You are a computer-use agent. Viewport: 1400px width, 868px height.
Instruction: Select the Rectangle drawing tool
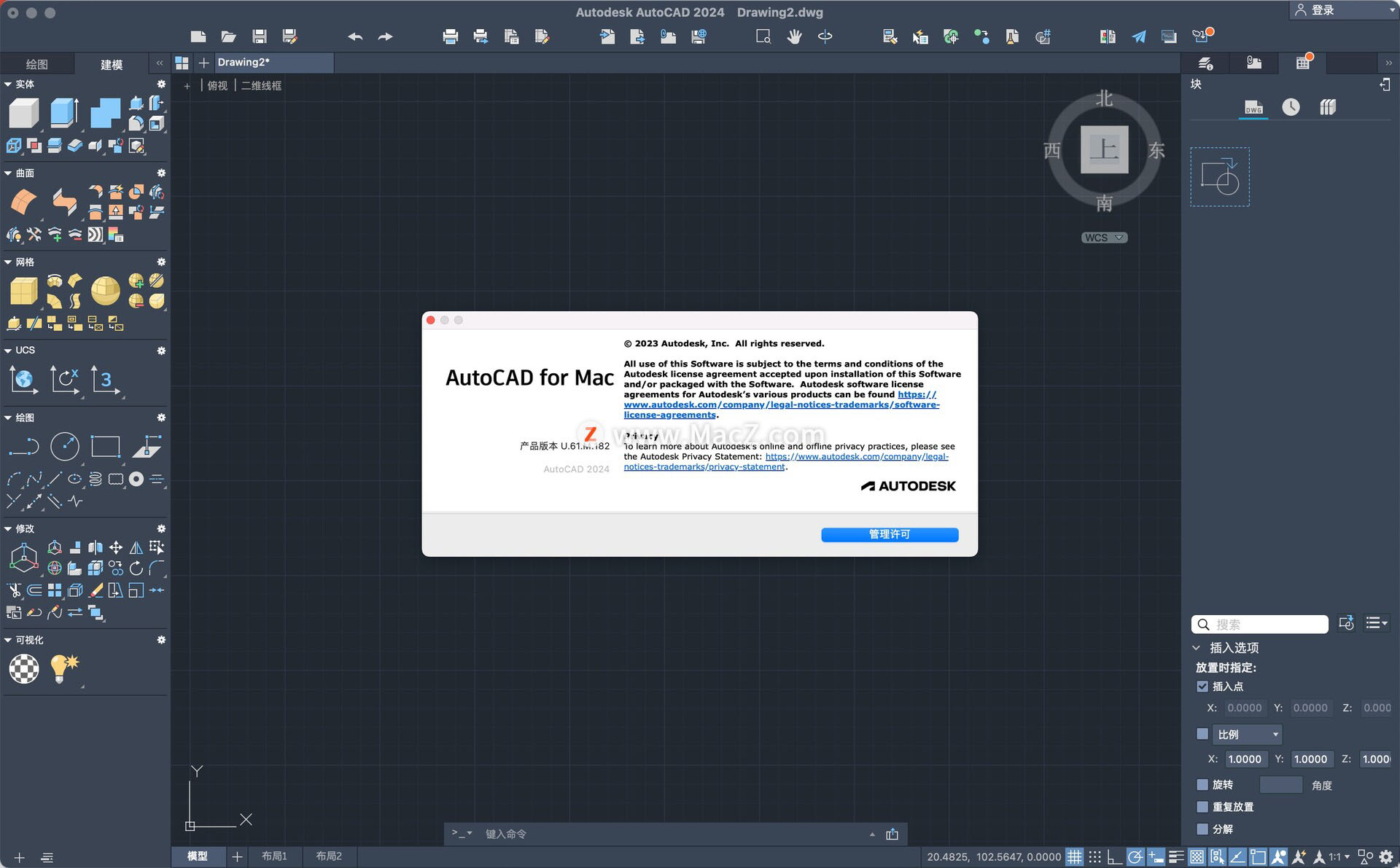pos(105,447)
